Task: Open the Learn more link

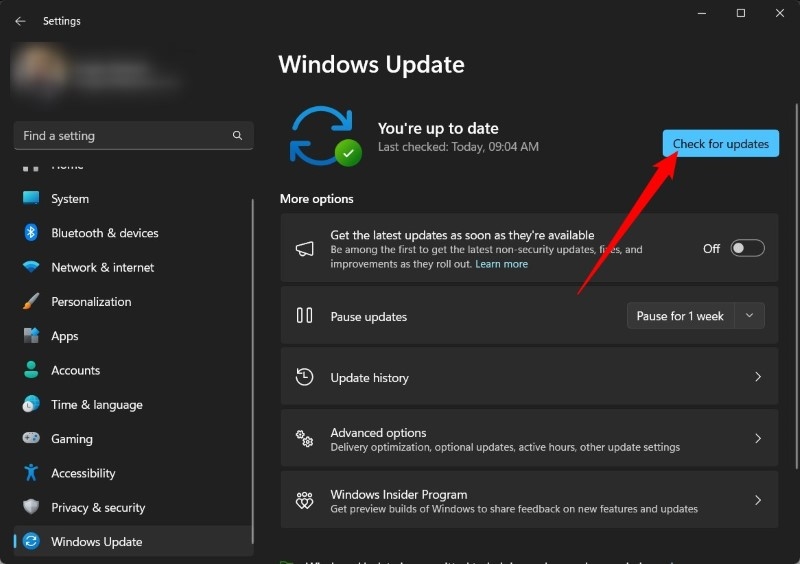Action: 501,264
